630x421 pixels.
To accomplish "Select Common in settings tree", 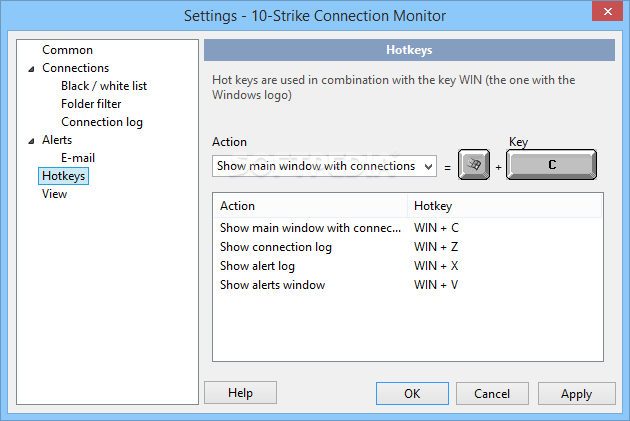I will 68,50.
